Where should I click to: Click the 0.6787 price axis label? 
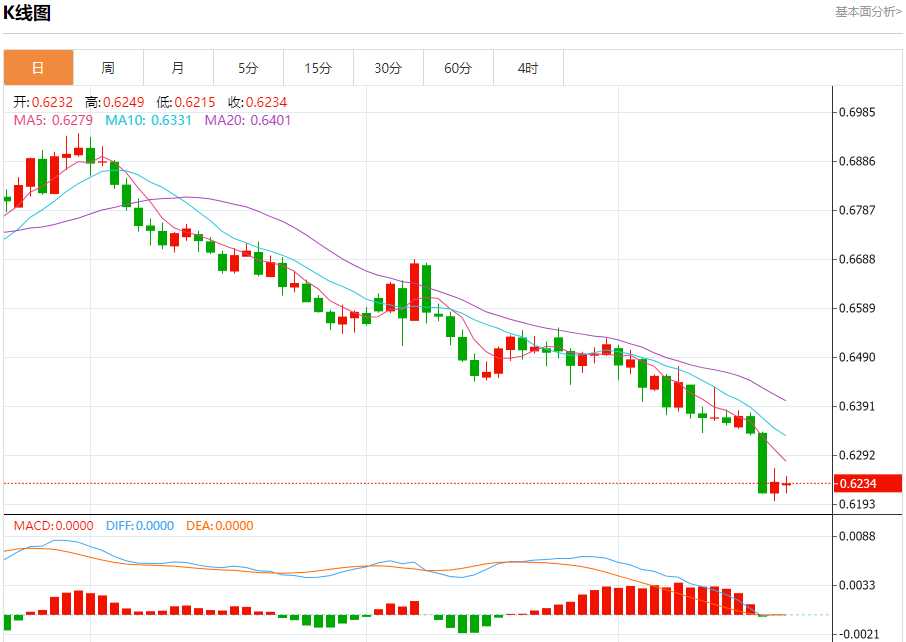pos(857,210)
